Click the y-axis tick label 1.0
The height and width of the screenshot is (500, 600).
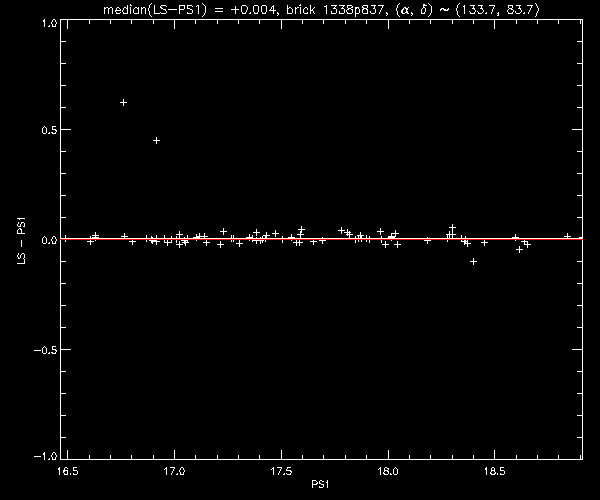[x=49, y=23]
